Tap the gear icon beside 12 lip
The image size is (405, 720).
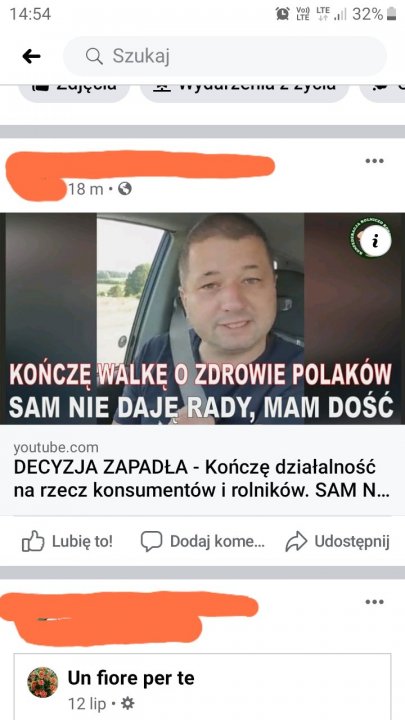[127, 703]
